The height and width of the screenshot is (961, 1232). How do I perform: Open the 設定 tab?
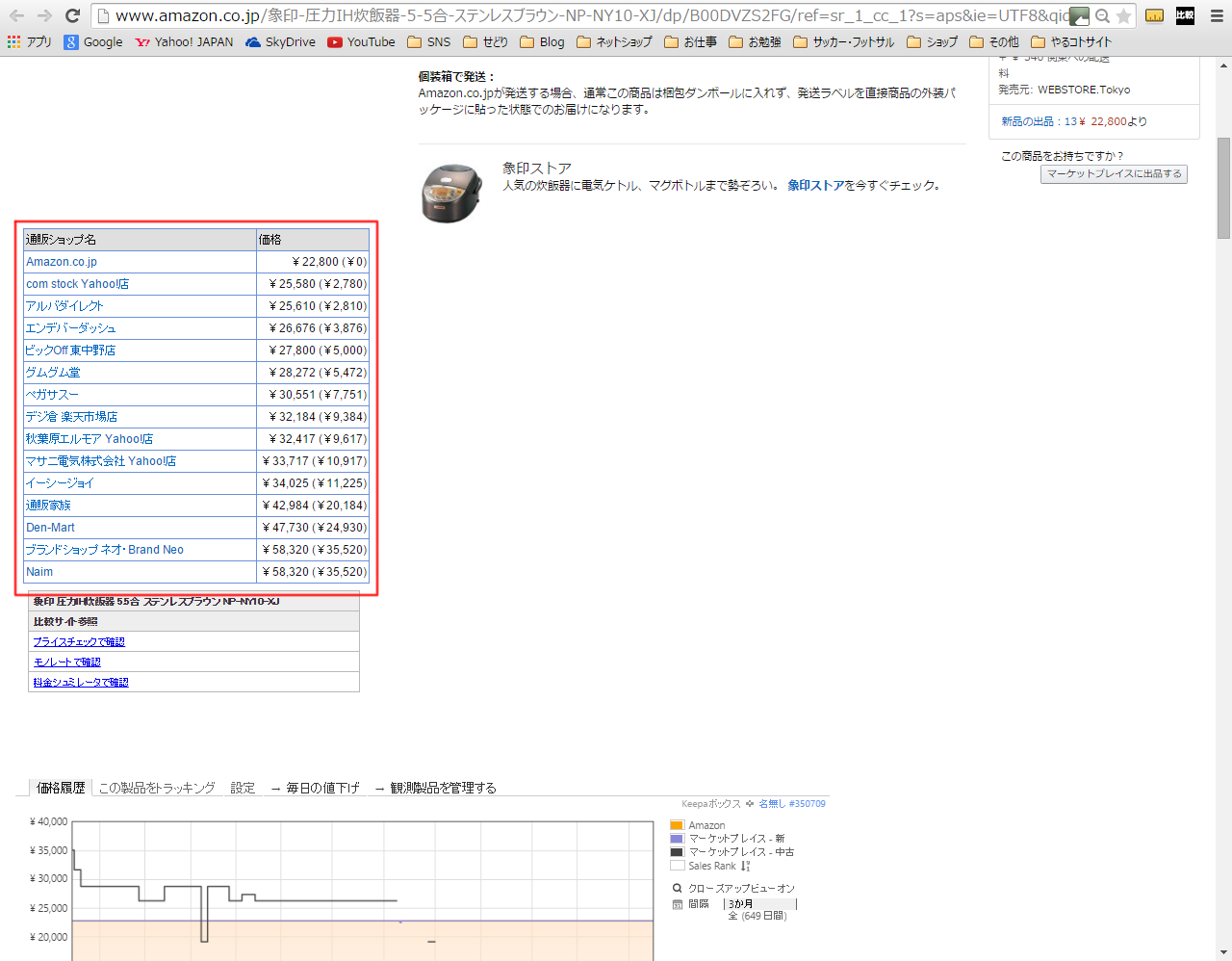pos(244,788)
